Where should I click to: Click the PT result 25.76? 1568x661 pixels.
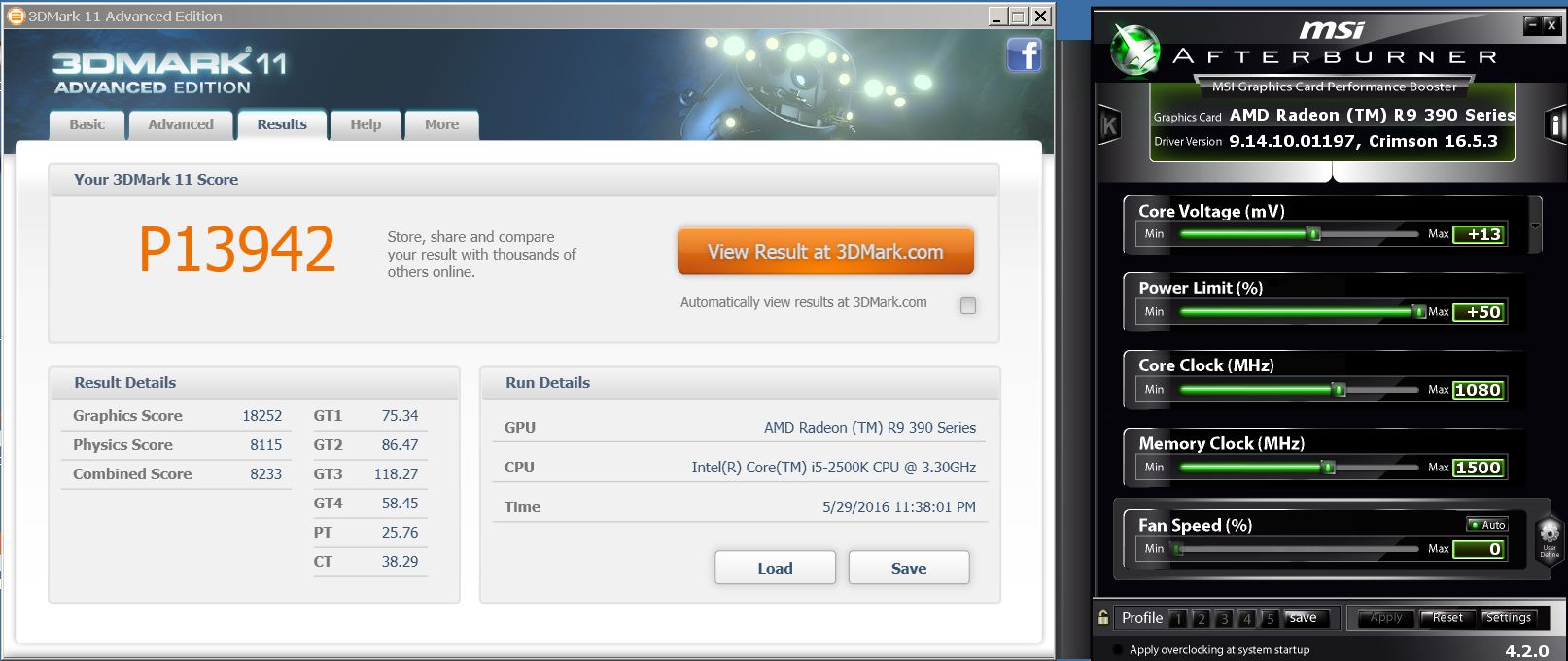click(x=400, y=532)
